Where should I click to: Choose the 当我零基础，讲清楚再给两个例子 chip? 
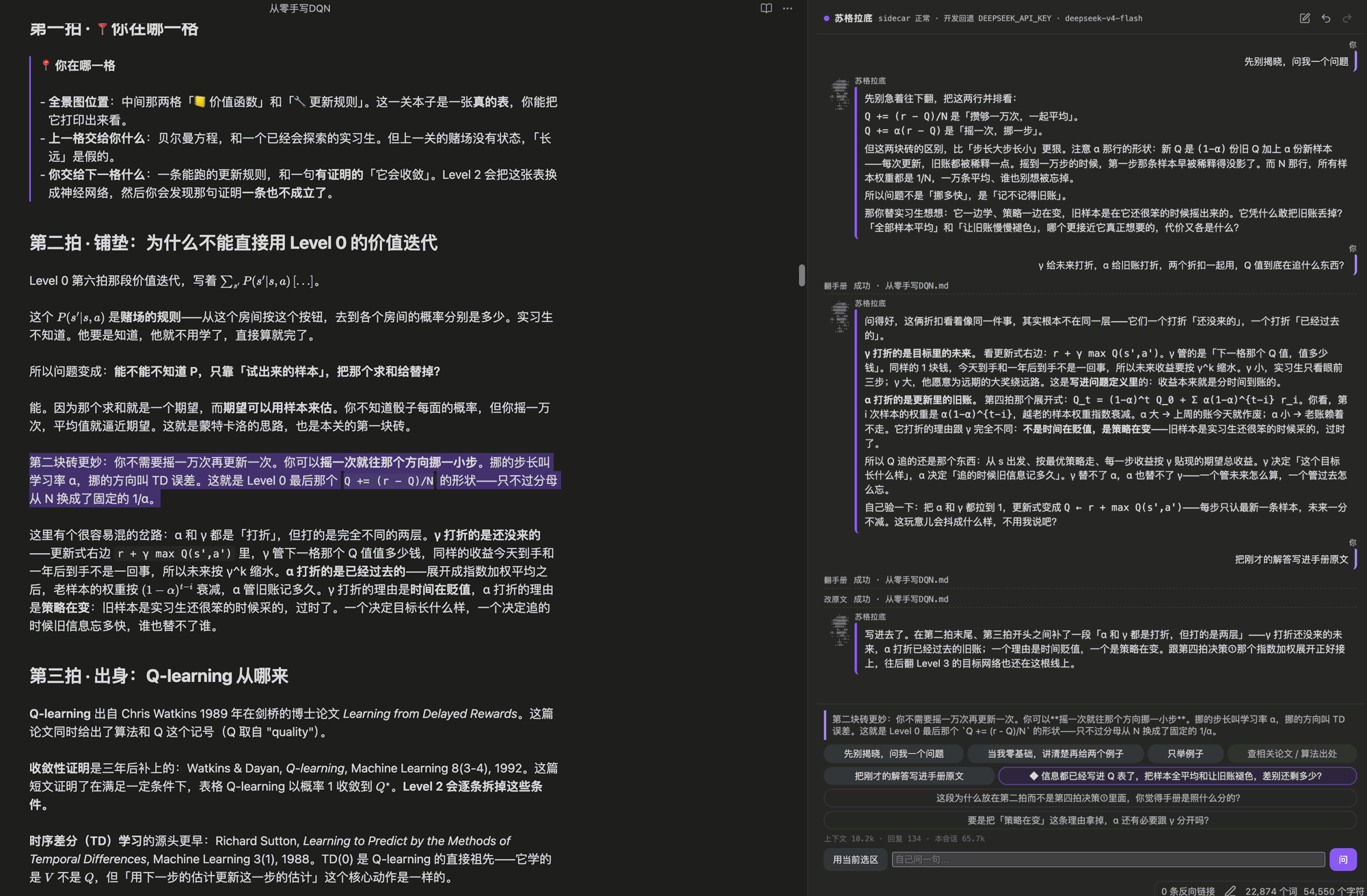coord(1055,754)
